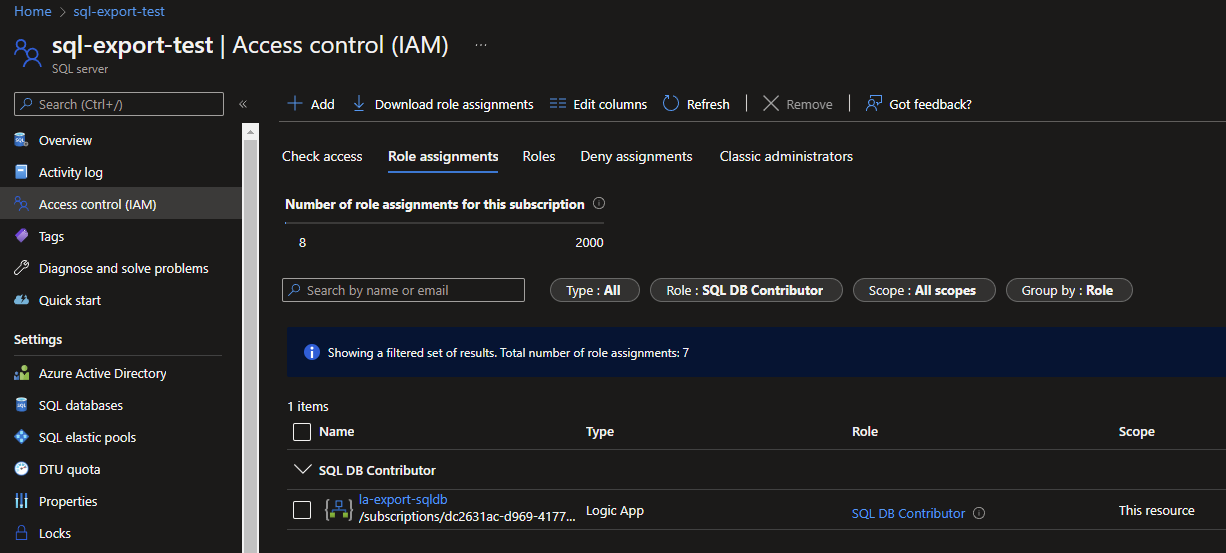Screen dimensions: 1226x553
Task: Click the IAM people icon beside the title
Action: click(27, 52)
